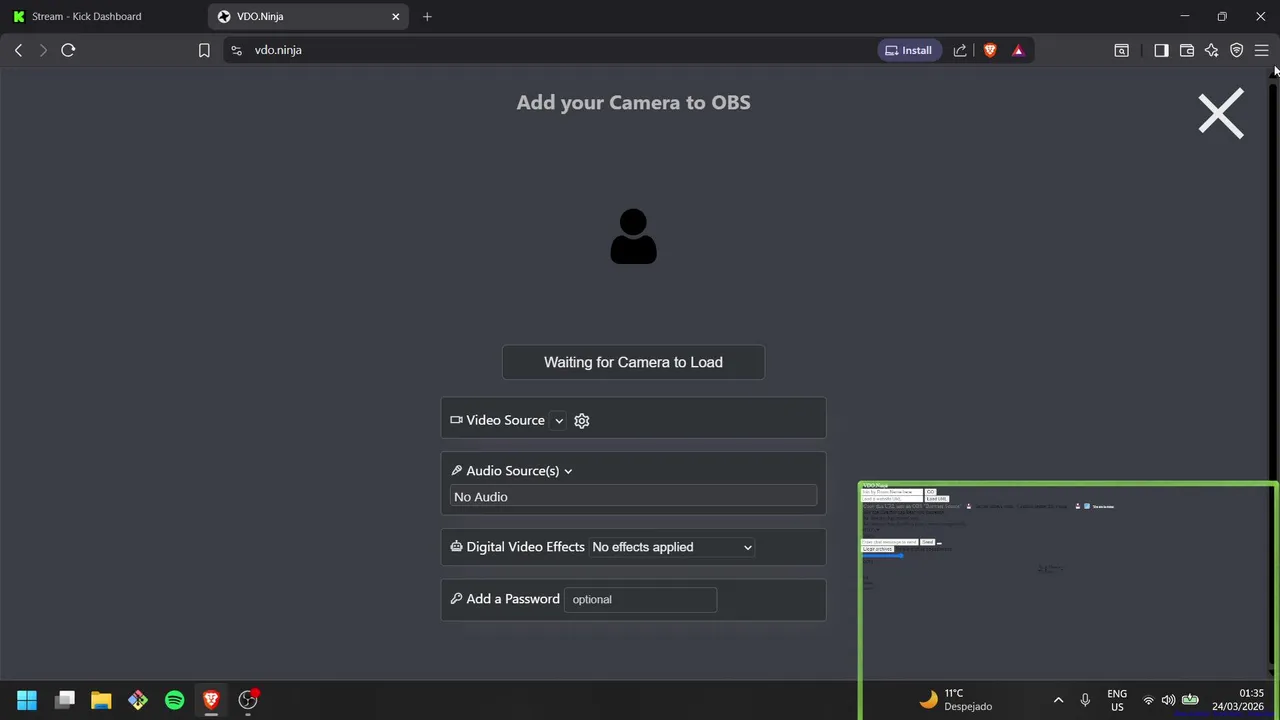Go back to the previous page

coord(19,50)
